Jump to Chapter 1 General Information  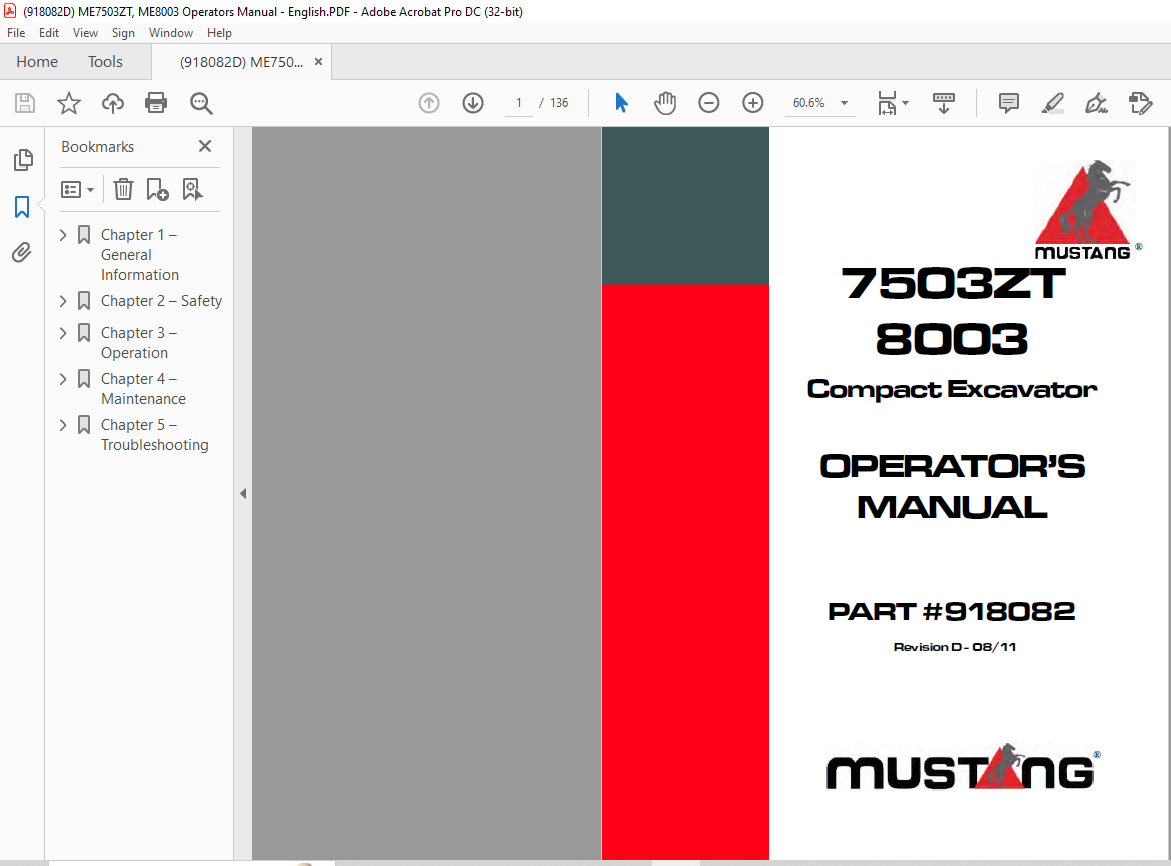140,255
